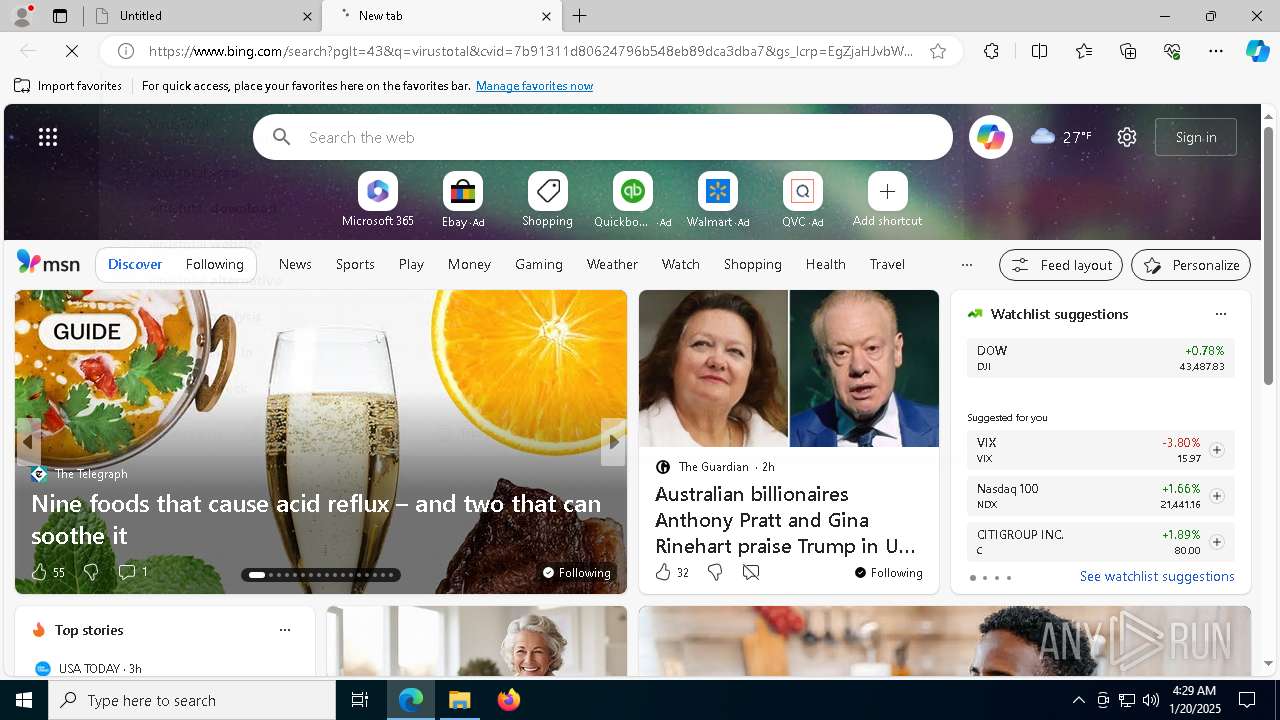Dislike the Australian billionaires article
The height and width of the screenshot is (720, 1280).
(x=715, y=573)
